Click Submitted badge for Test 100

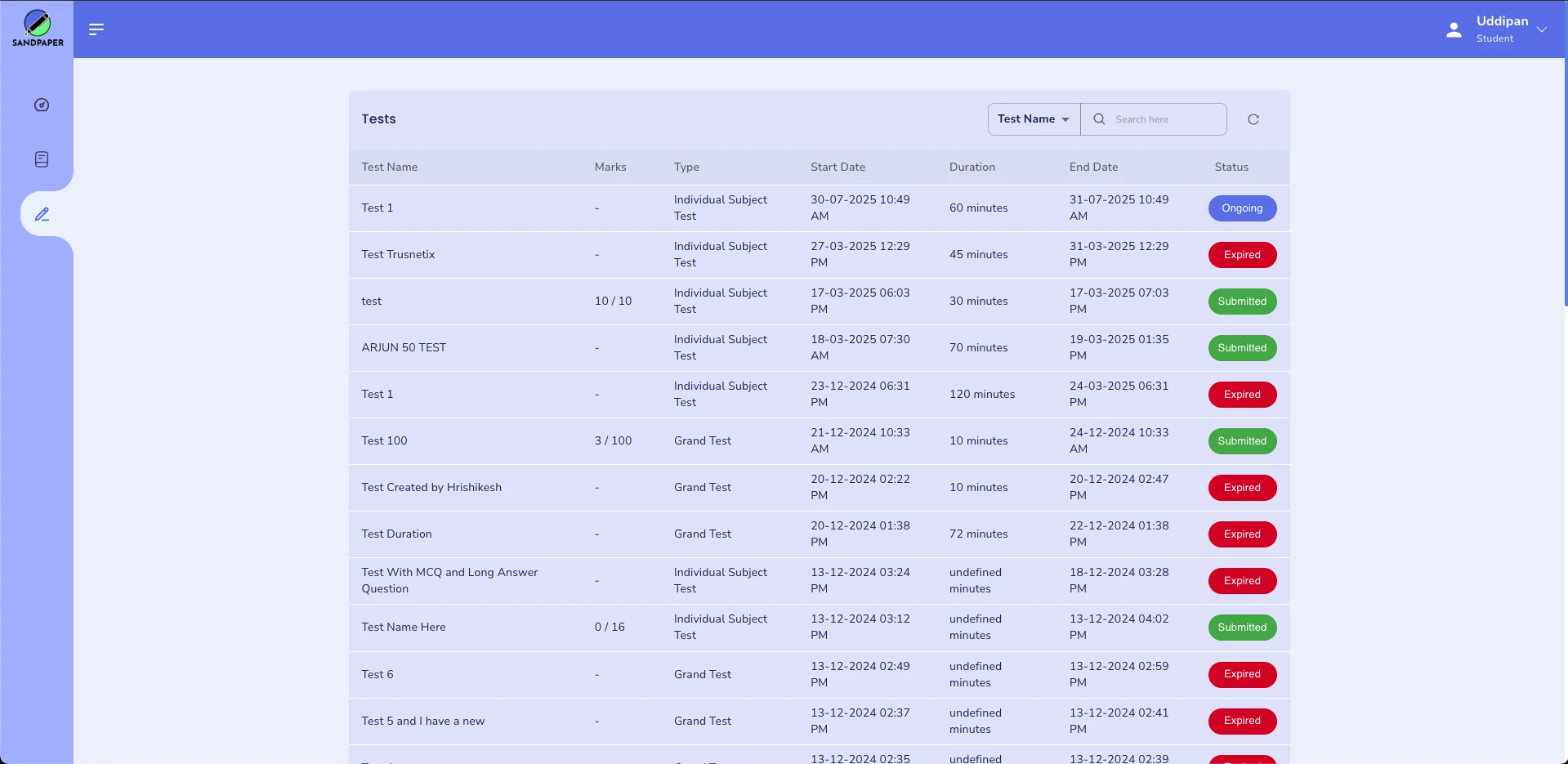point(1241,441)
